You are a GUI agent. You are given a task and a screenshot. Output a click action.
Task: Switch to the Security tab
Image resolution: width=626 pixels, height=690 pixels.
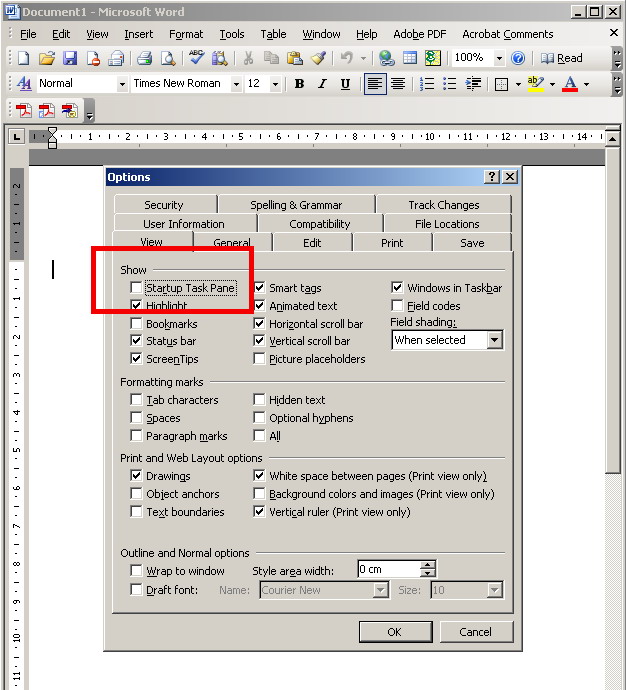click(x=164, y=205)
